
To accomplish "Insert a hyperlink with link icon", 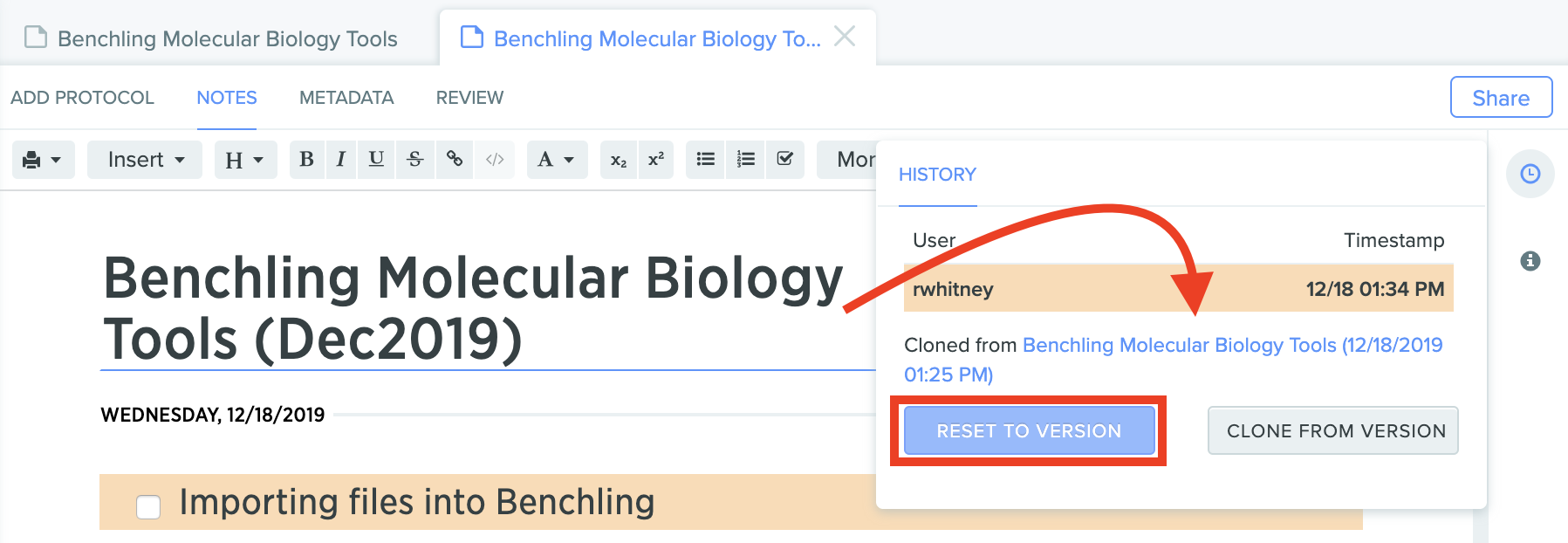I will [455, 160].
